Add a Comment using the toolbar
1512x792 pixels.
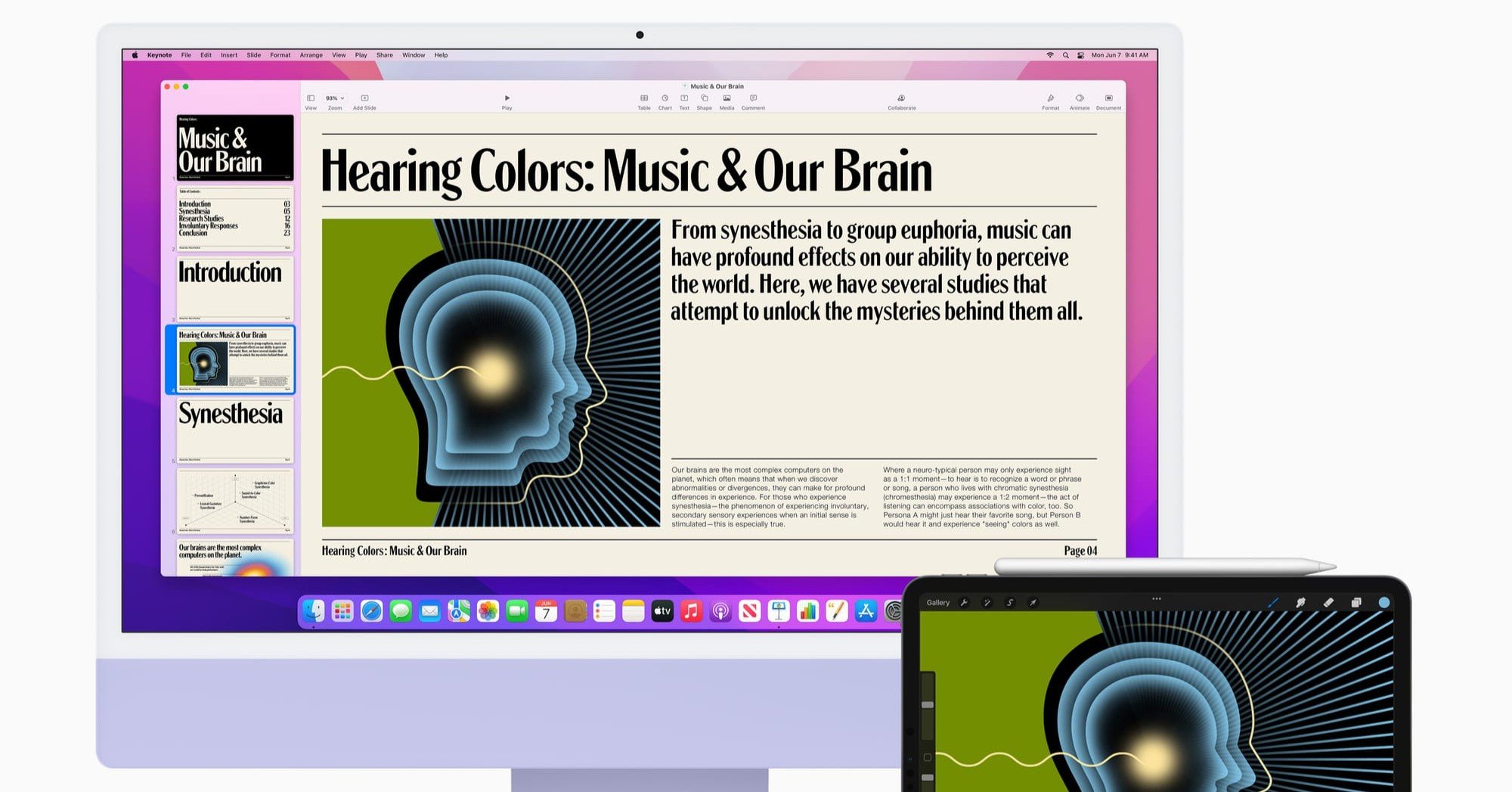pos(753,101)
